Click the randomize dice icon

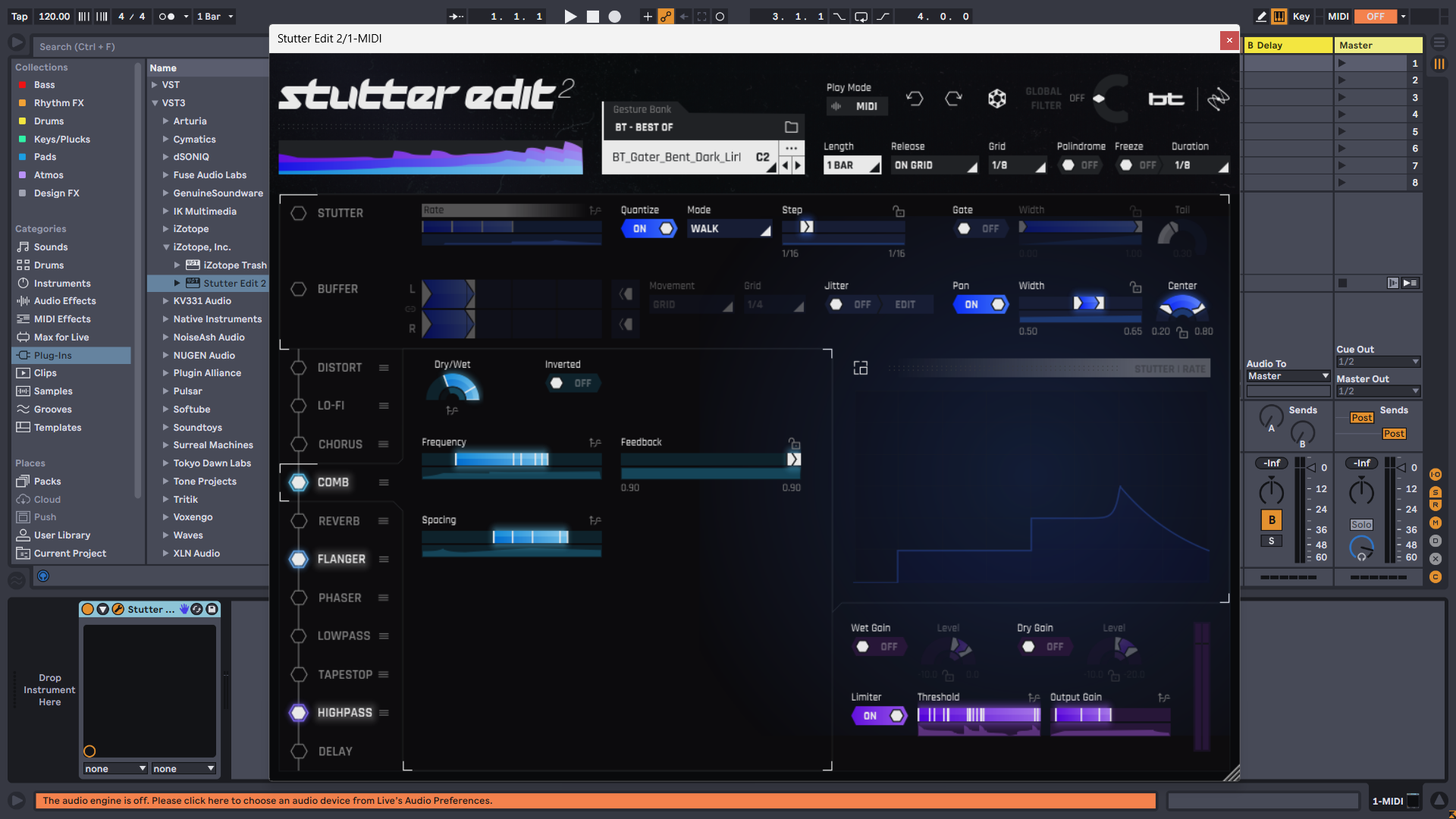997,99
